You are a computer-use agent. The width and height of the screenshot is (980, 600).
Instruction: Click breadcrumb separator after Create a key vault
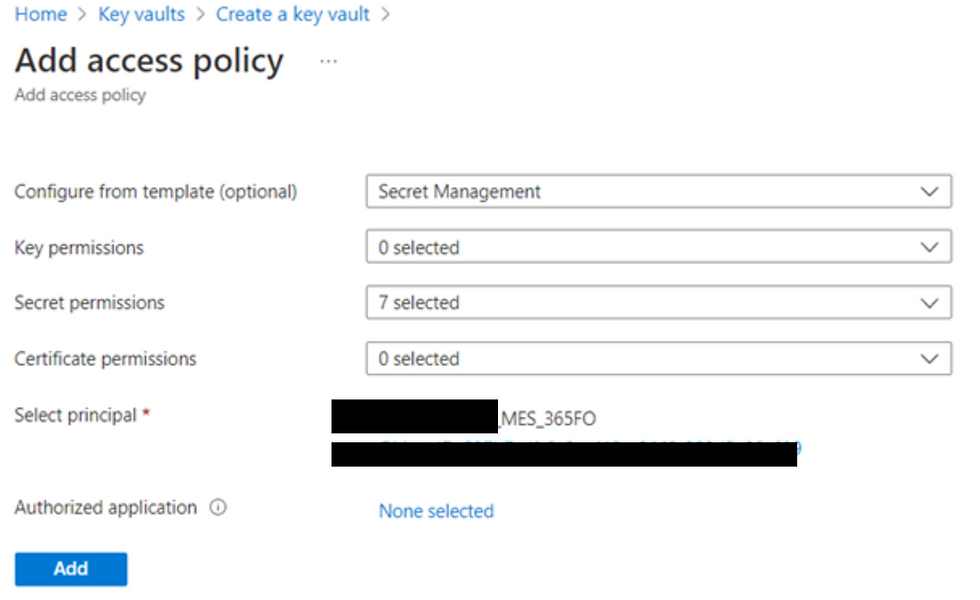click(385, 14)
